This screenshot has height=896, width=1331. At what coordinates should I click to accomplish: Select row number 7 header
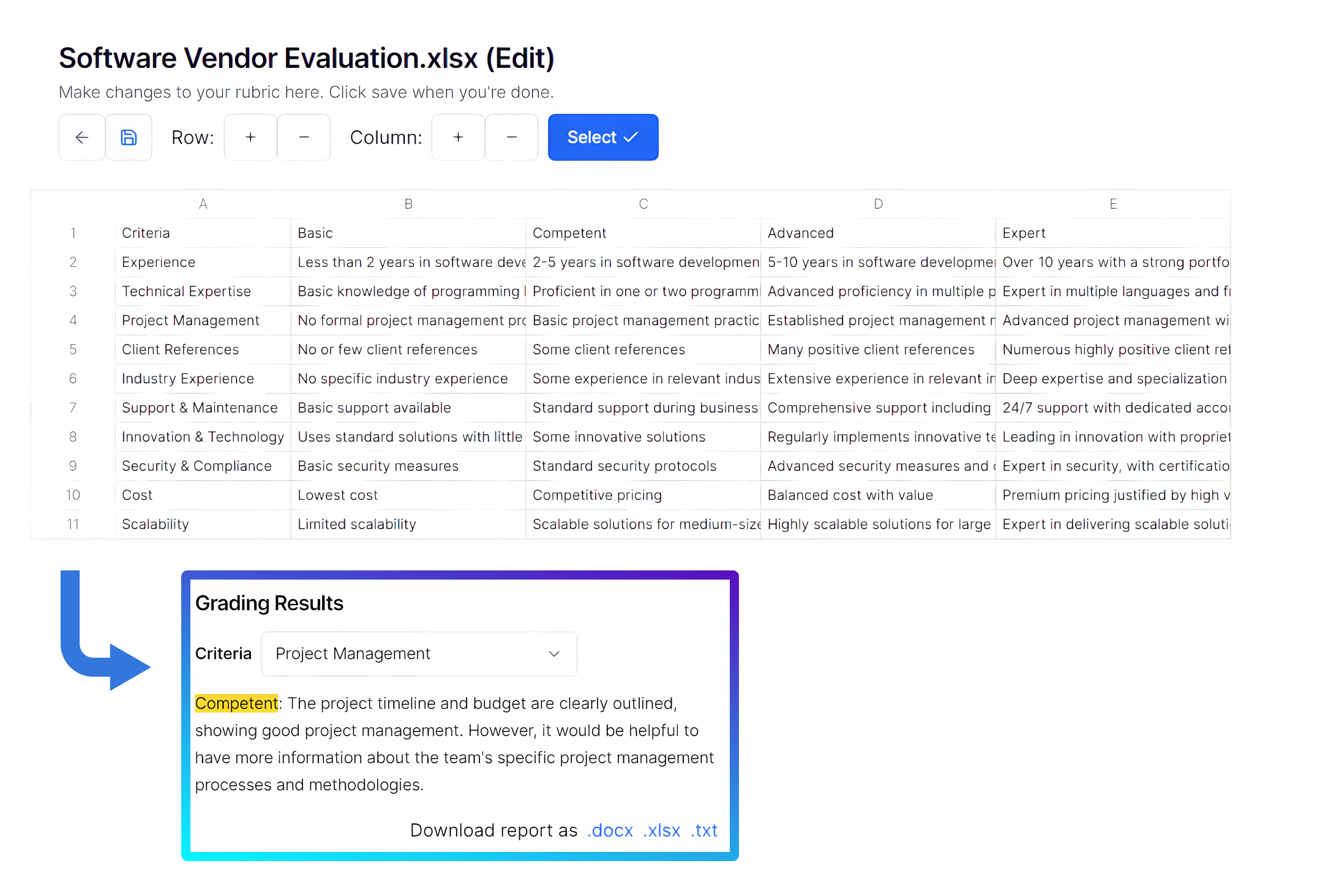coord(73,408)
